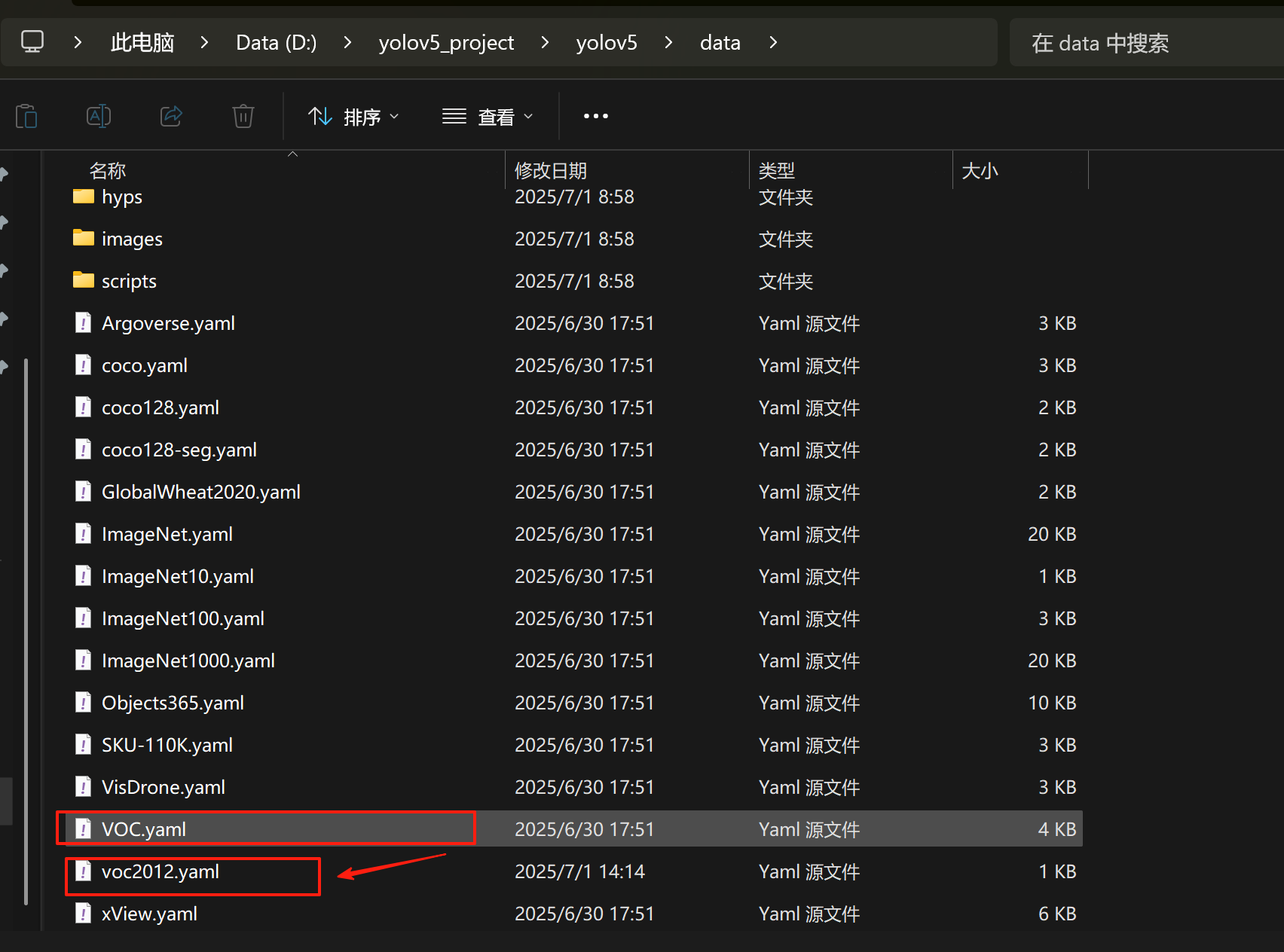
Task: Click the SKU-110K.yaml file icon
Action: 84,744
